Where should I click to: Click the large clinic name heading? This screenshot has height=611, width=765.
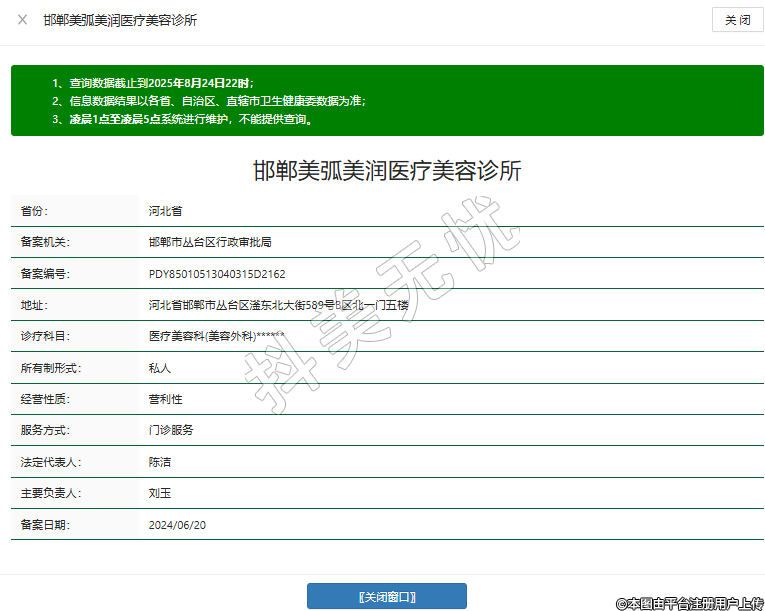point(387,171)
